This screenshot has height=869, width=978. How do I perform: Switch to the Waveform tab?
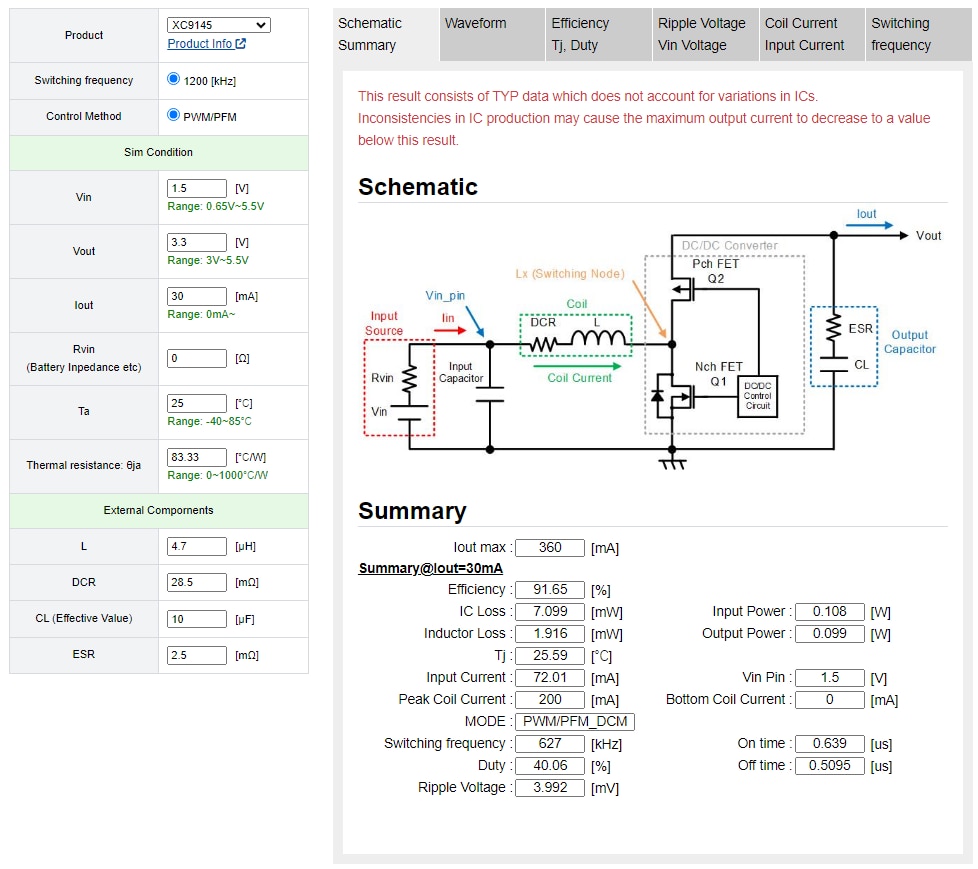click(x=476, y=24)
